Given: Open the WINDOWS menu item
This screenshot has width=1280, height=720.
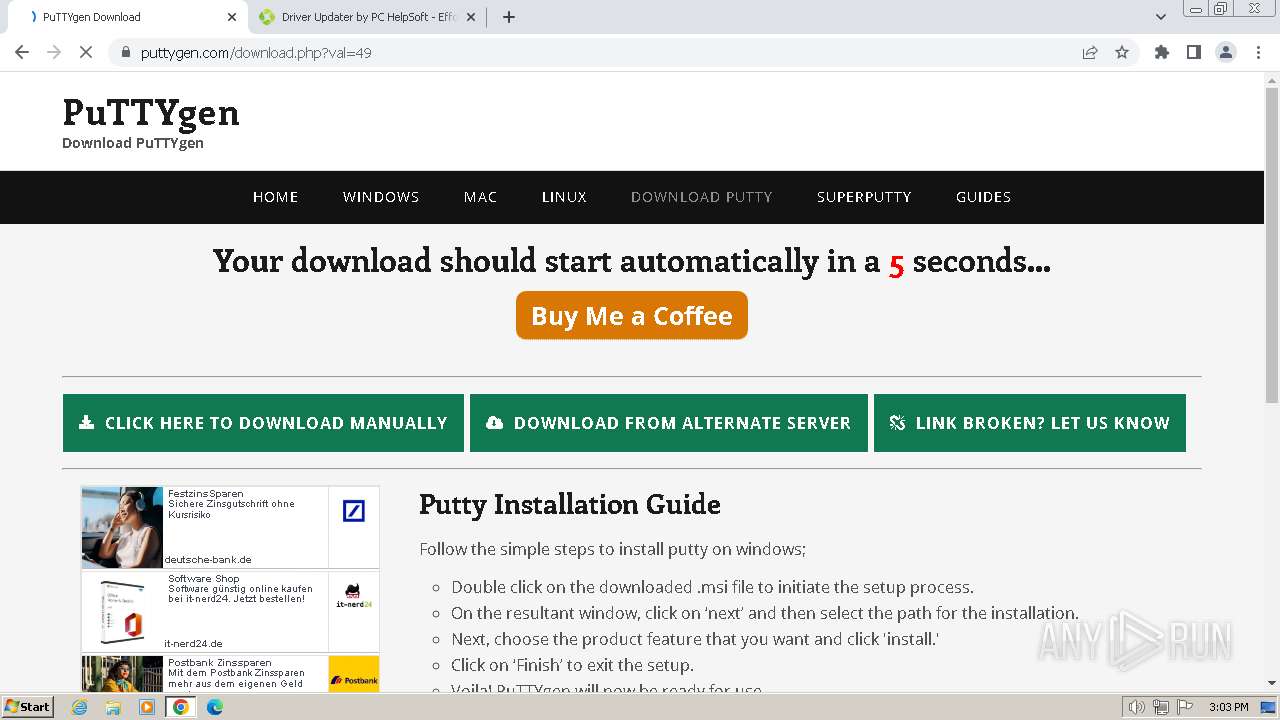Looking at the screenshot, I should point(381,197).
